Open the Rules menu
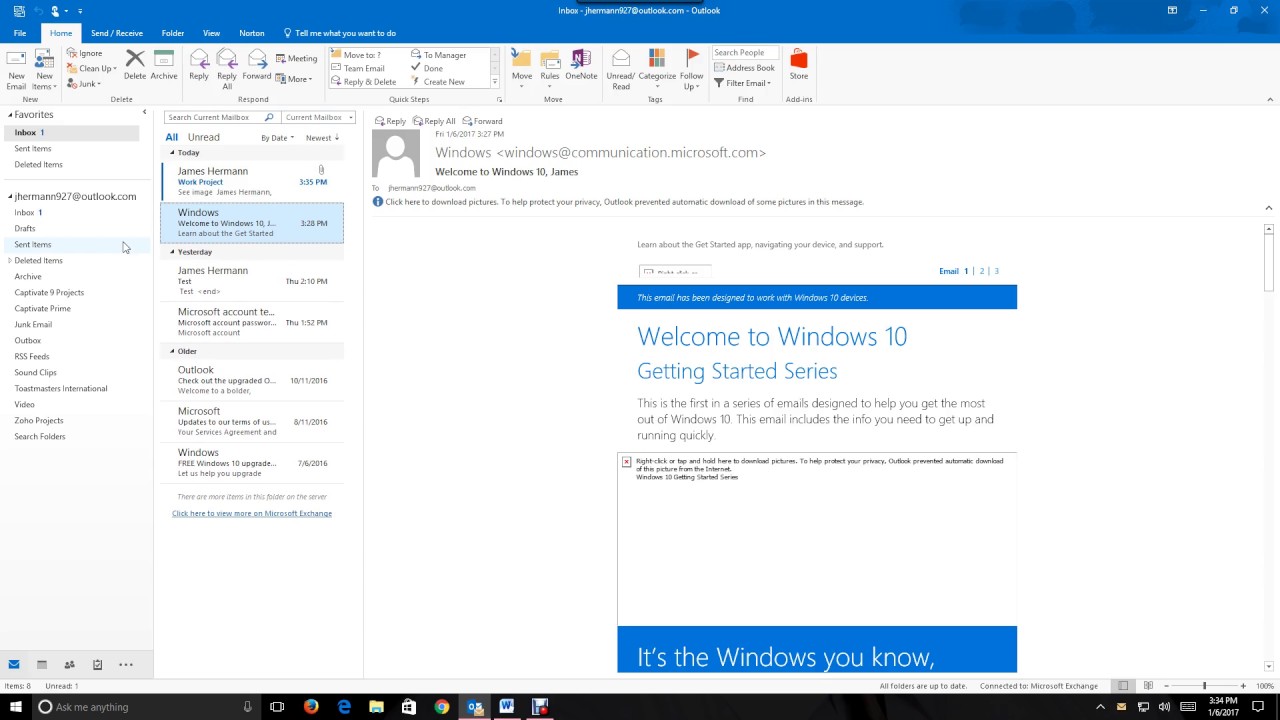This screenshot has height=720, width=1280. (550, 68)
